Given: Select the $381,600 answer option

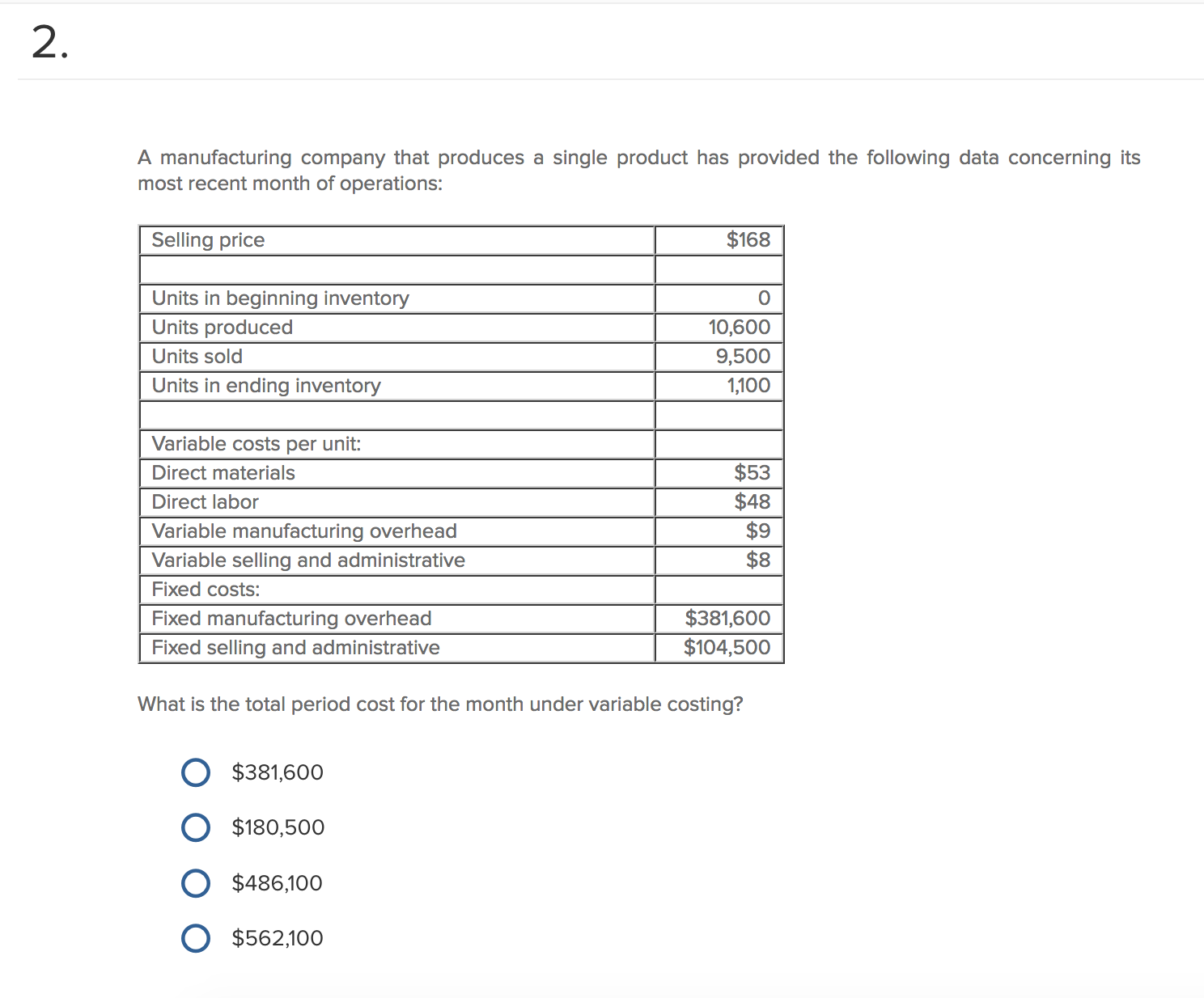Looking at the screenshot, I should pos(195,772).
